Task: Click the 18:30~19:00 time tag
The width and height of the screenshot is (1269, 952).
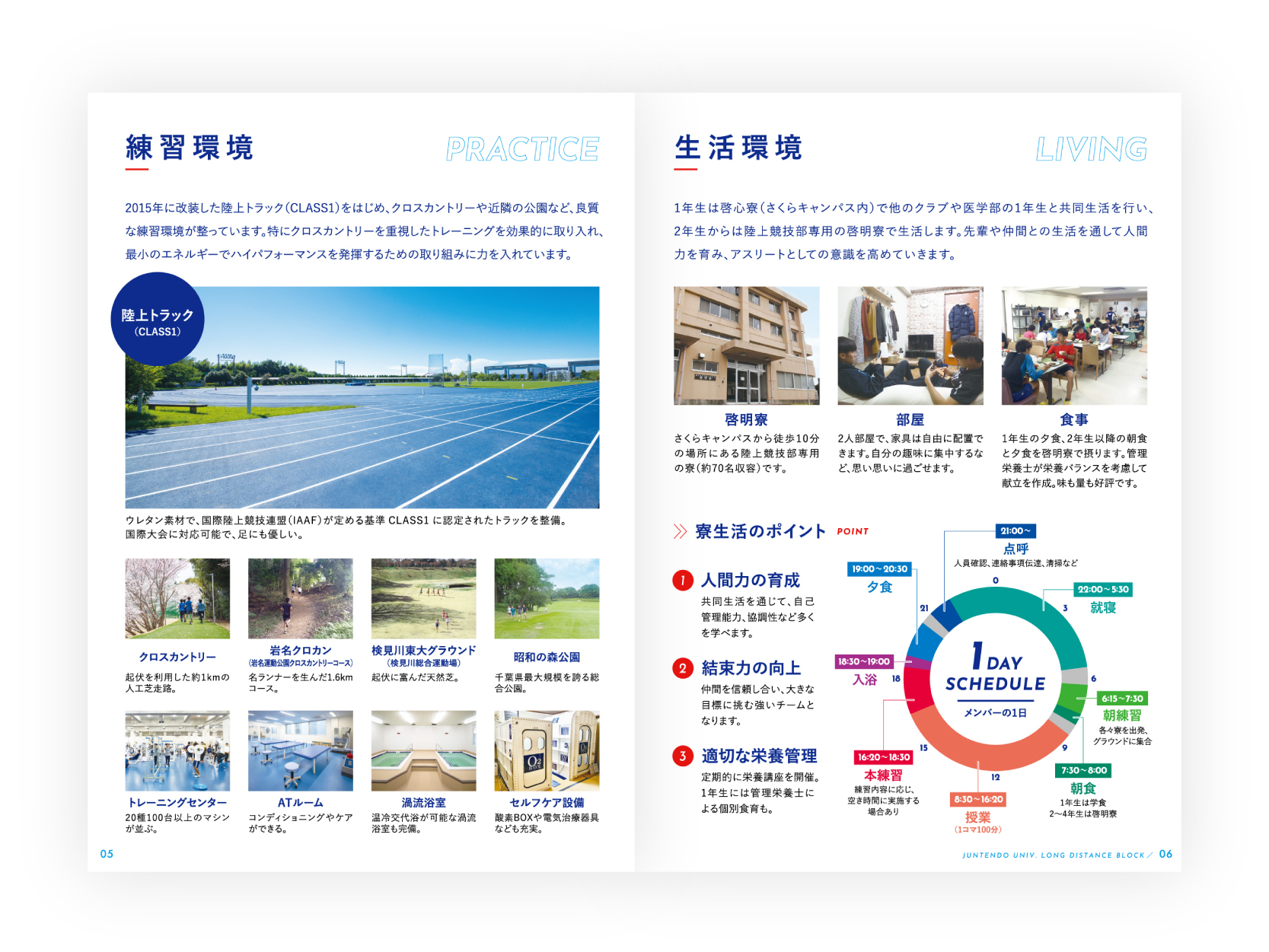Action: [x=864, y=662]
